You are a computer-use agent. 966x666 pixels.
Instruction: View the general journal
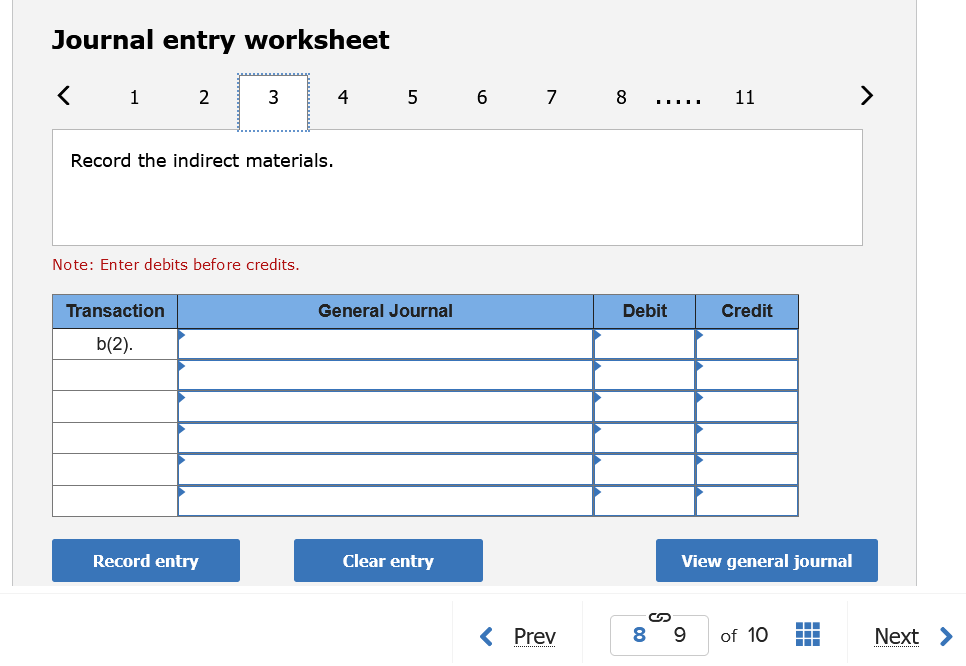click(x=766, y=560)
